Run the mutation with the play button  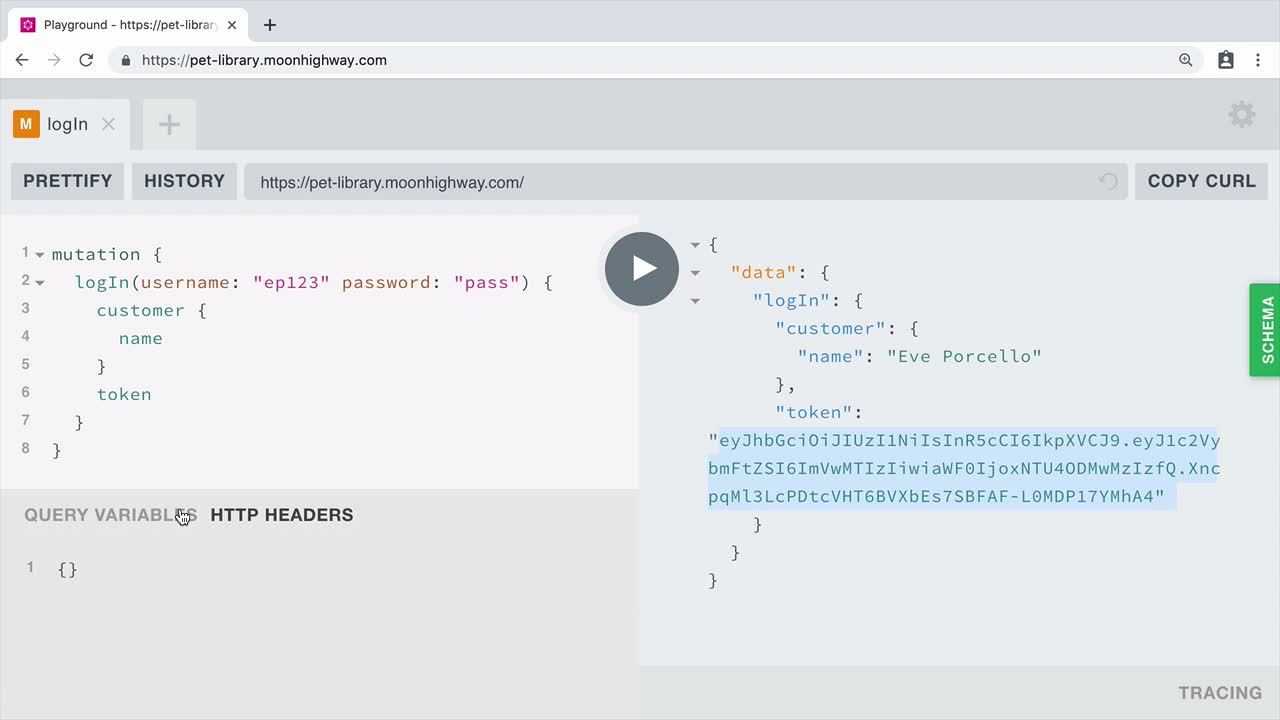tap(642, 269)
